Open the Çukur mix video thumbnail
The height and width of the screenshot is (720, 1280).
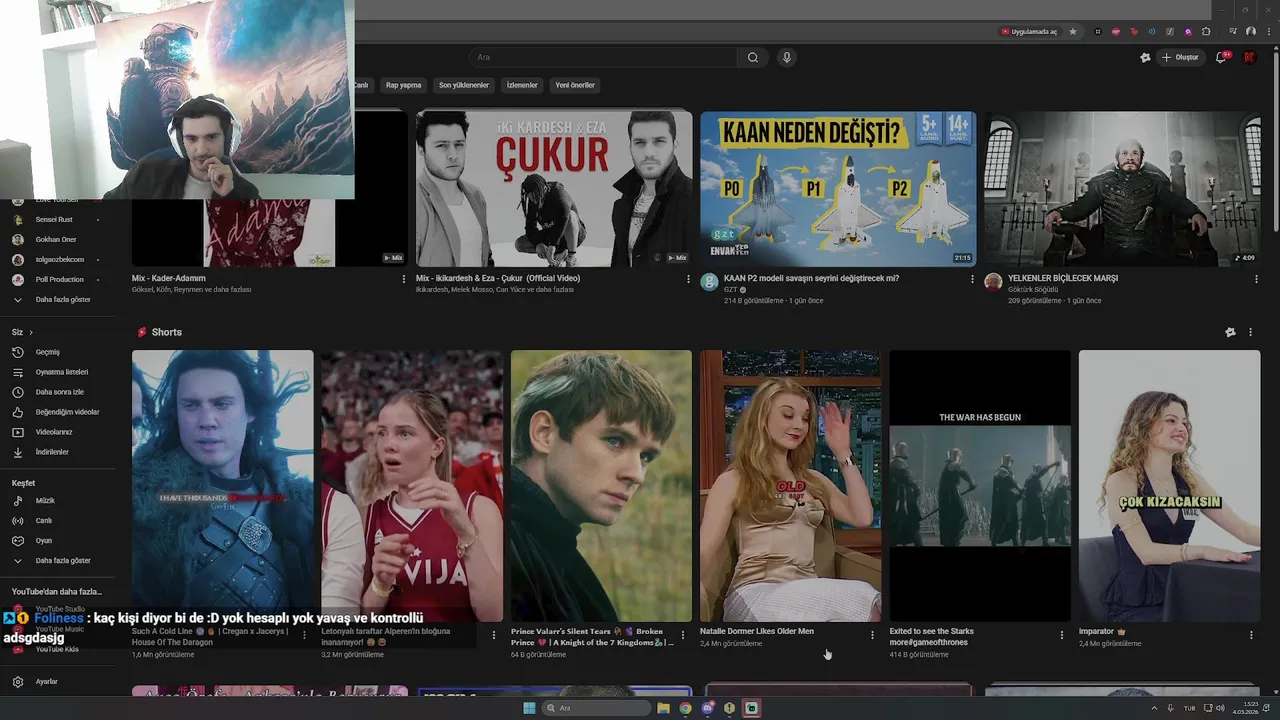[x=554, y=189]
